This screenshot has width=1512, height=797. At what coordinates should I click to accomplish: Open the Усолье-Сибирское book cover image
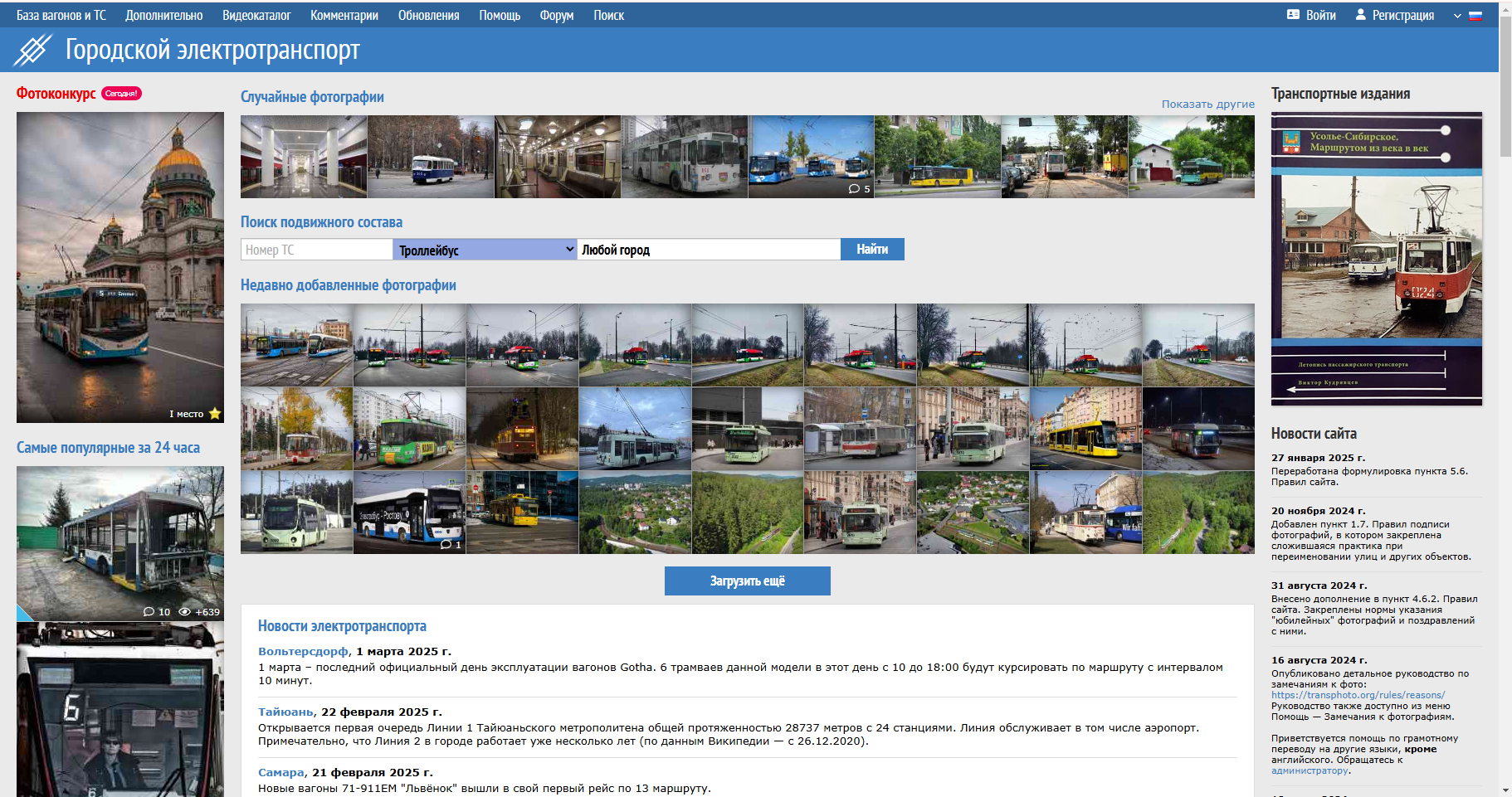point(1376,259)
